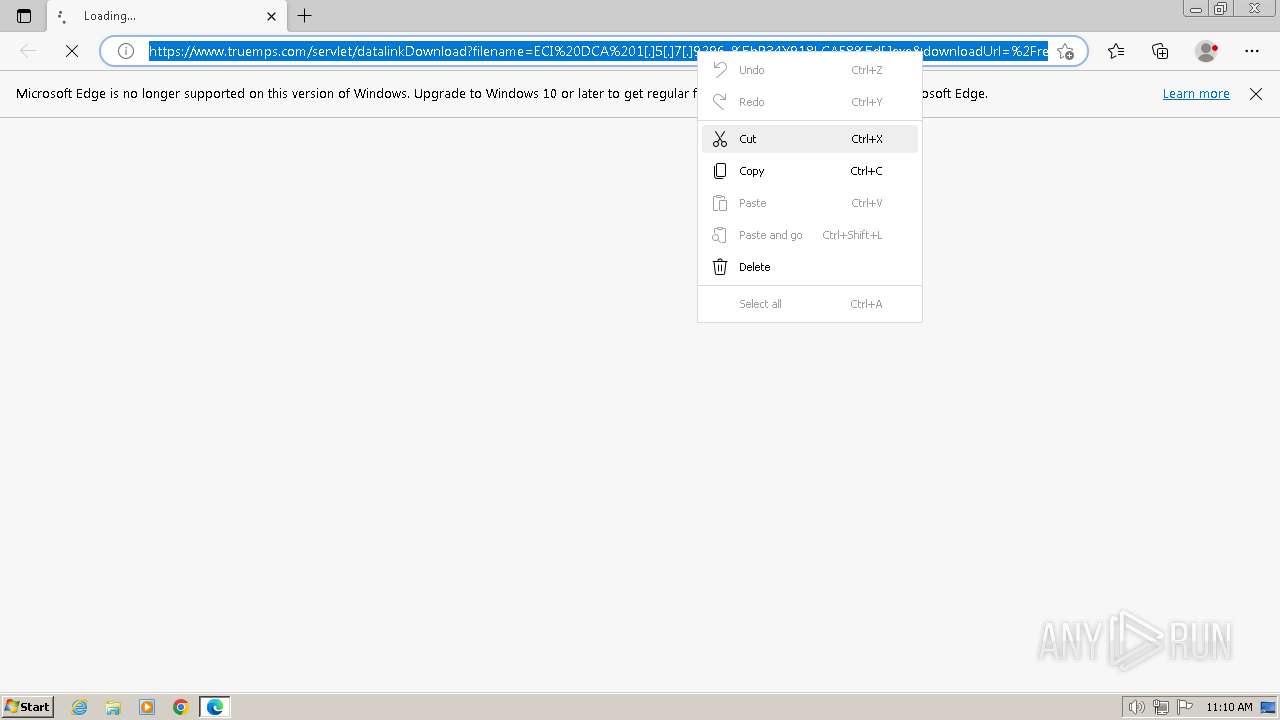Screen dimensions: 1280x720
Task: Choose Cut from the context menu
Action: coord(810,139)
